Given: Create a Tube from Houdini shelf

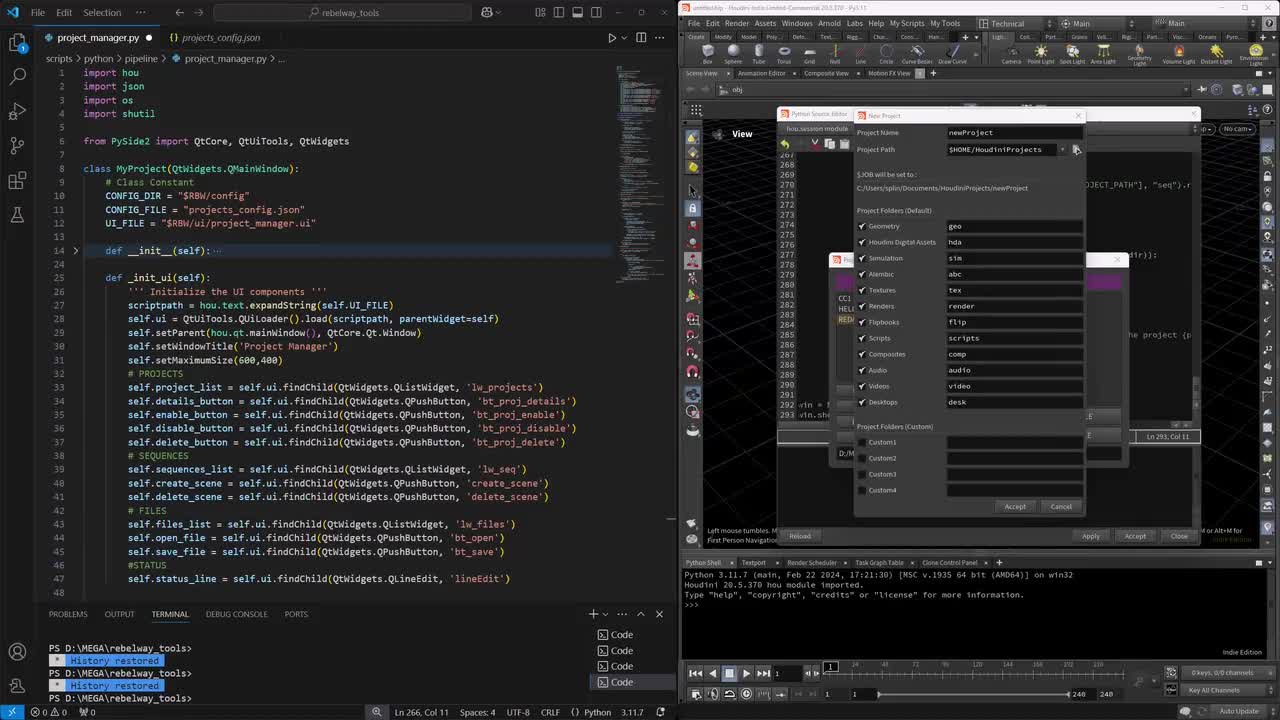Looking at the screenshot, I should tap(759, 53).
